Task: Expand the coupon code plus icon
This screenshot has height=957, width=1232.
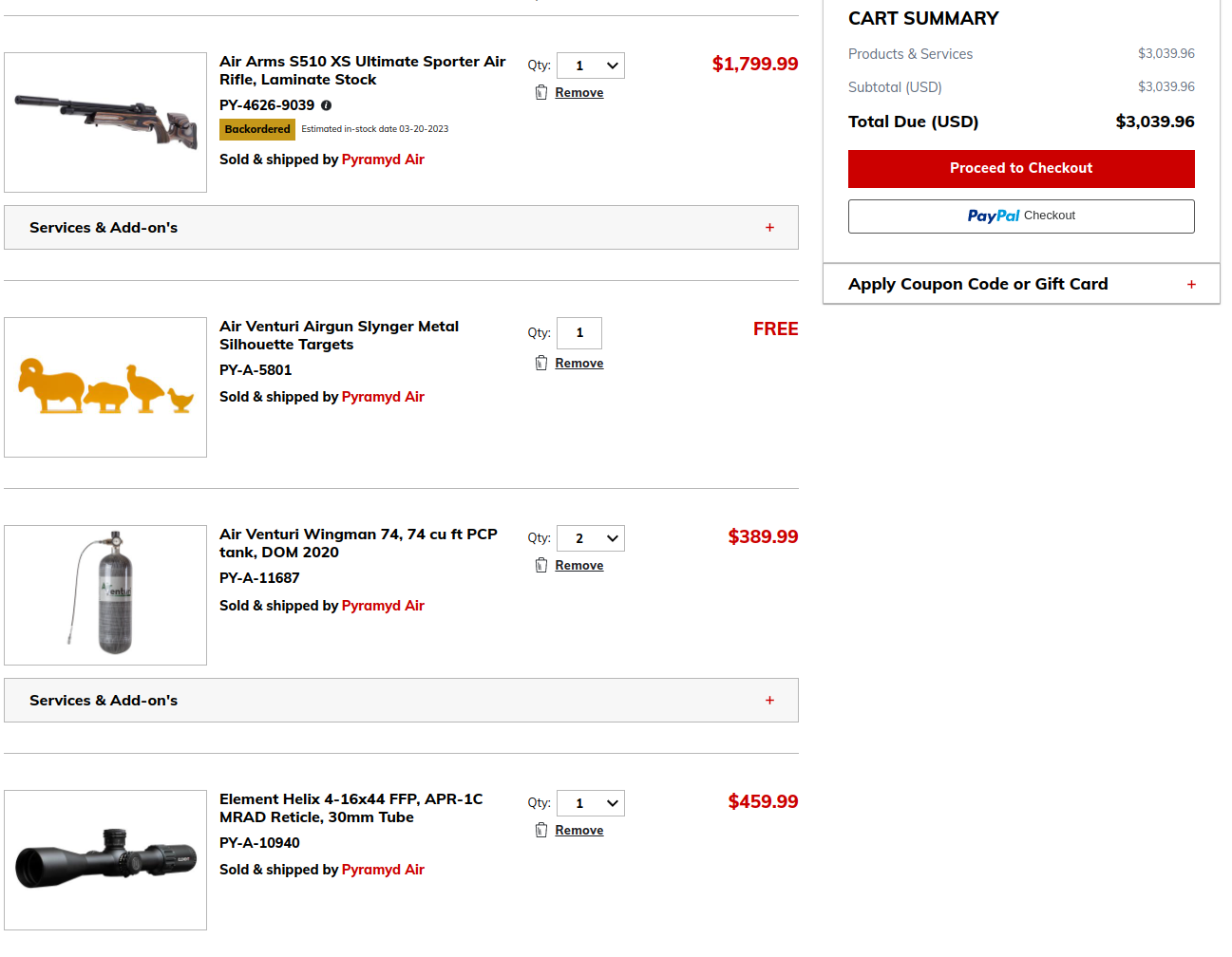Action: point(1191,285)
